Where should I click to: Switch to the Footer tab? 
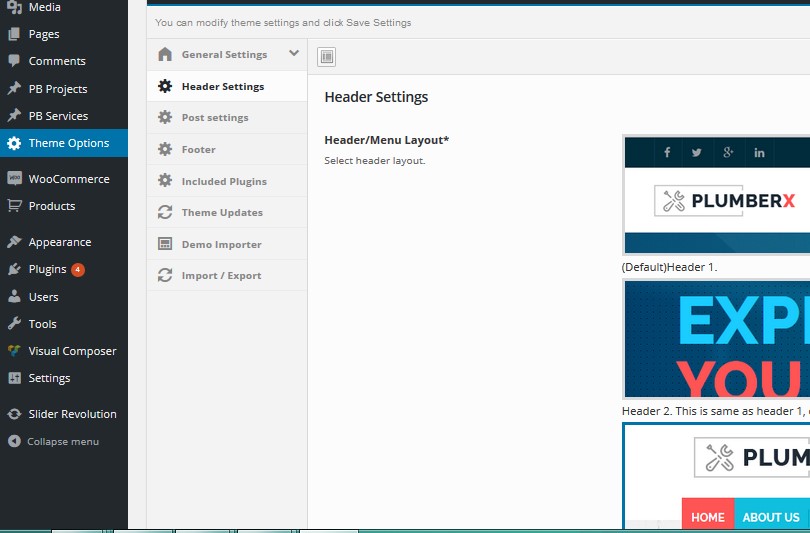click(x=227, y=149)
